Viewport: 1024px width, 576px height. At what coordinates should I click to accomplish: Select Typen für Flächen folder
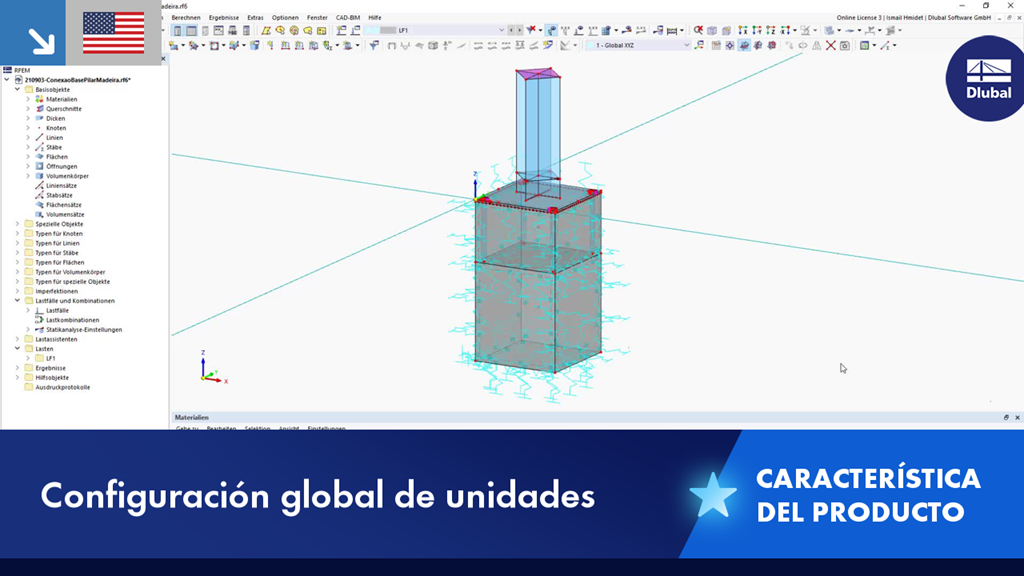[59, 263]
